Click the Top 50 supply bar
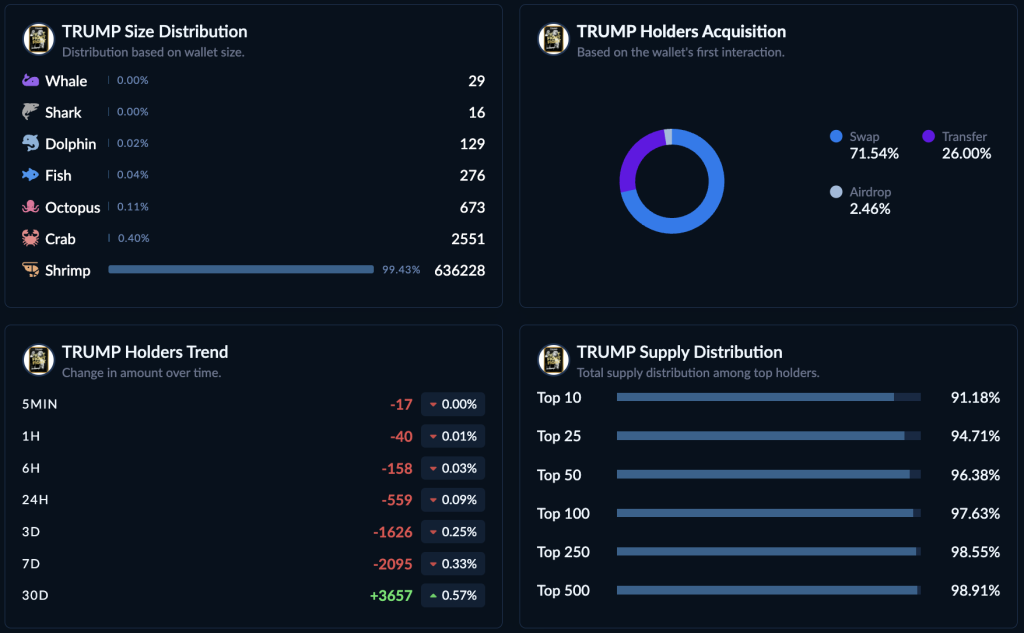 pos(769,474)
